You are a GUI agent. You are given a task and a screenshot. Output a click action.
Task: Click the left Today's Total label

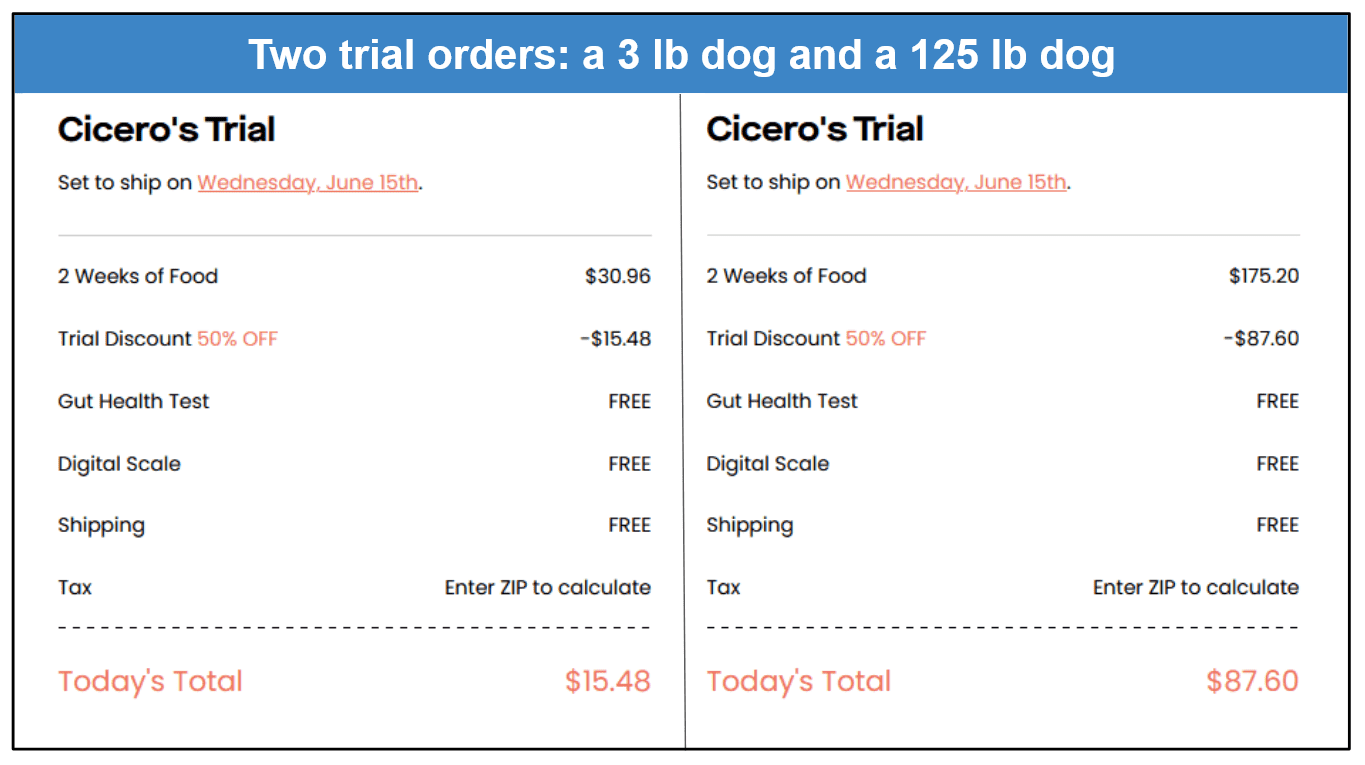(x=150, y=682)
